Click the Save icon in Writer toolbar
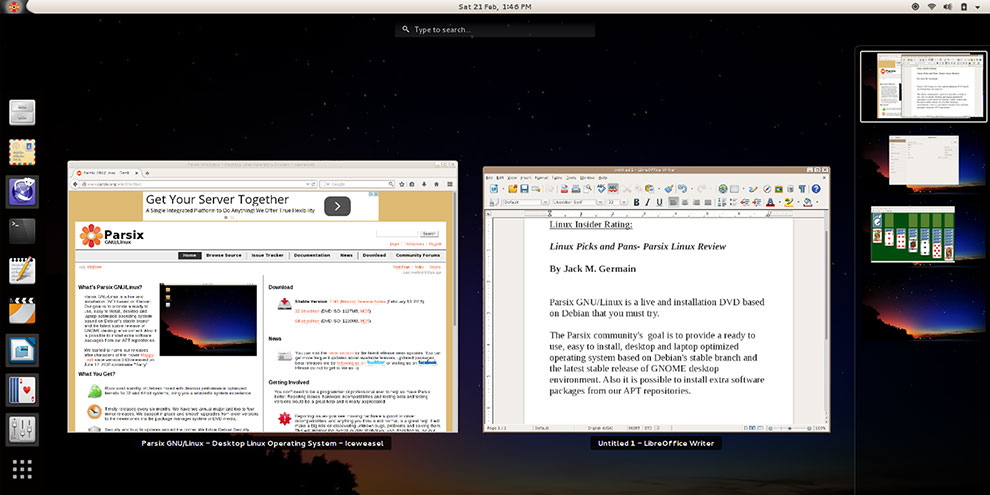The image size is (990, 495). [x=525, y=189]
